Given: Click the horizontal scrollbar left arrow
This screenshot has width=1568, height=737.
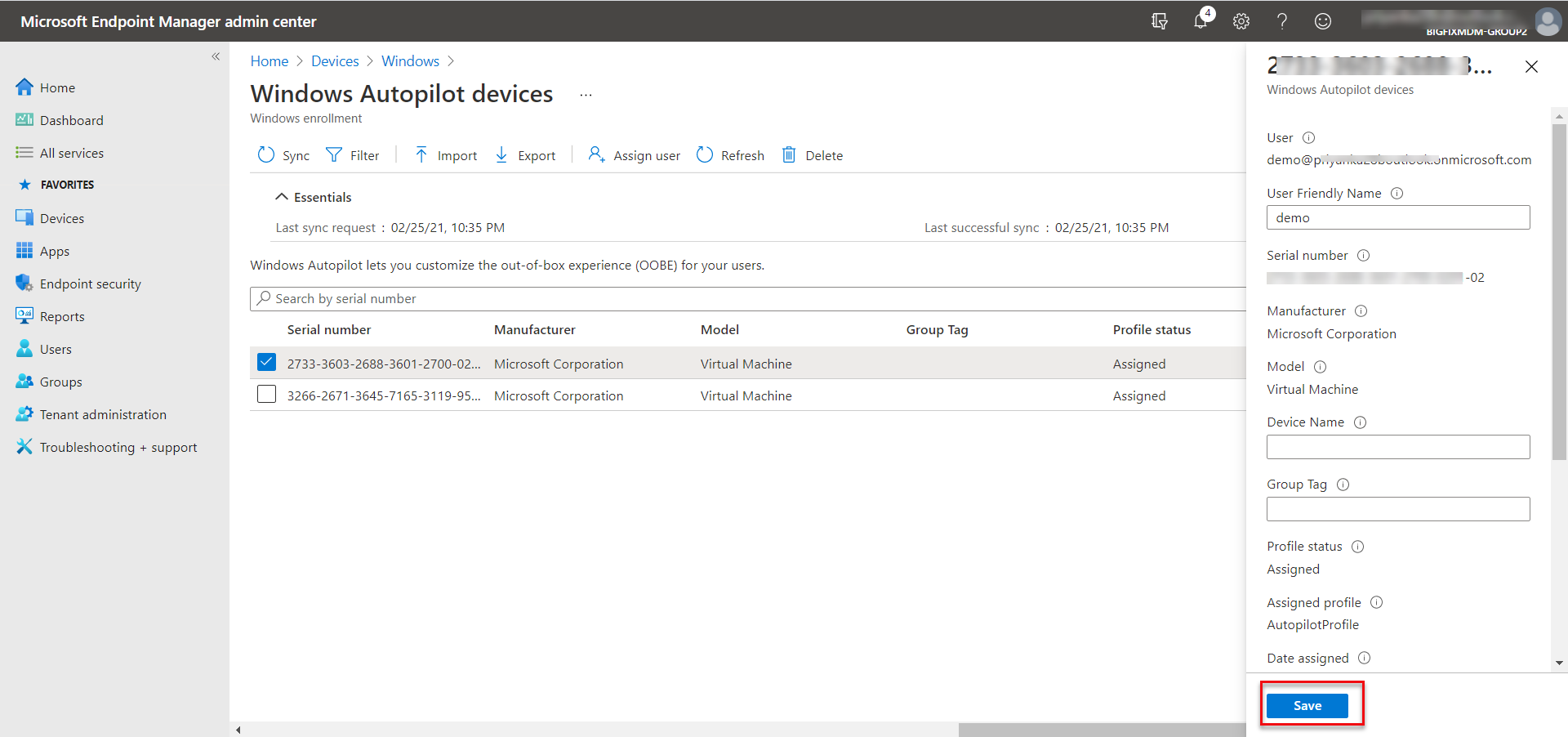Looking at the screenshot, I should pyautogui.click(x=238, y=730).
